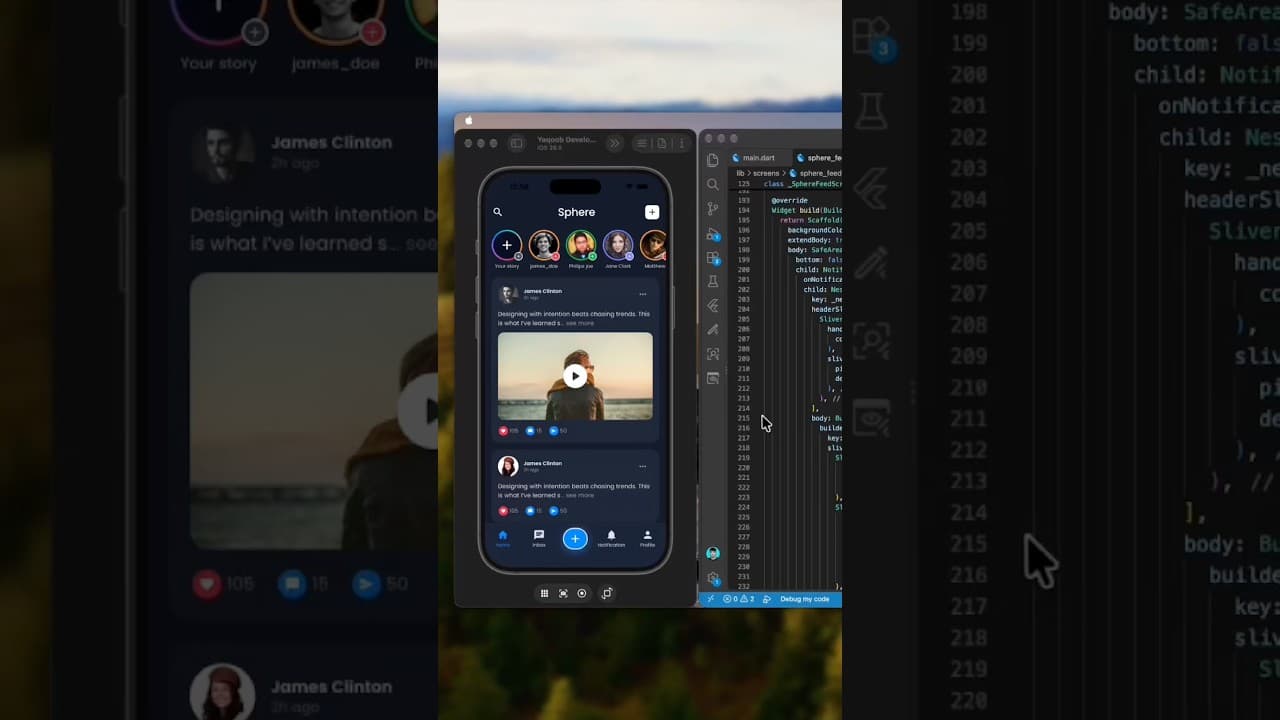This screenshot has width=1280, height=720.
Task: Open Extensions view in VS Code
Action: click(713, 258)
